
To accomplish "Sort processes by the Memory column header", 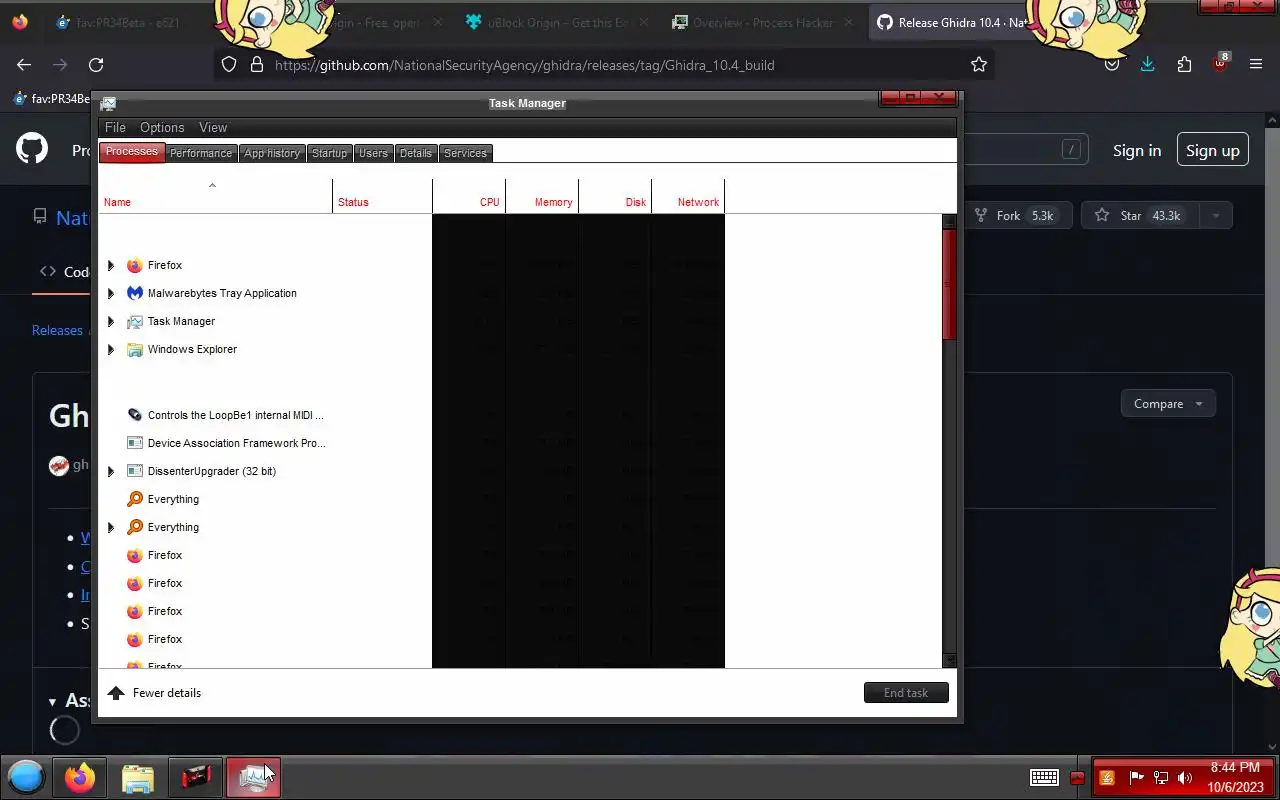I will (x=542, y=196).
